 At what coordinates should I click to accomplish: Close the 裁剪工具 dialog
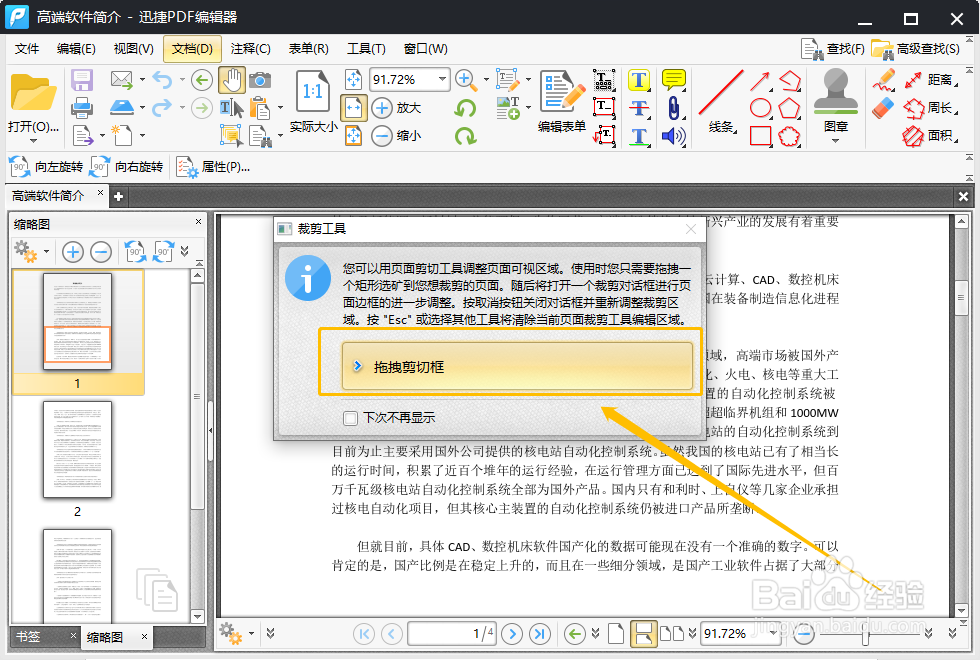(x=691, y=229)
